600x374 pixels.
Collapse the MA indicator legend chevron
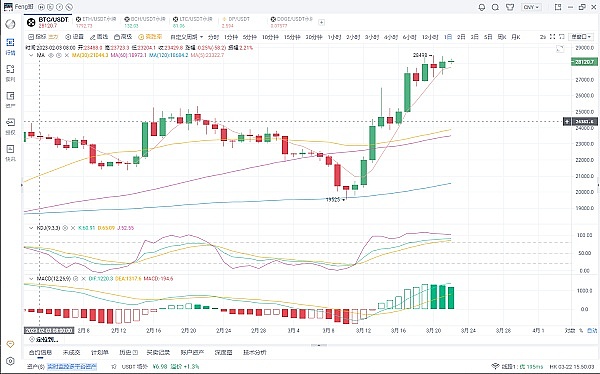click(31, 55)
